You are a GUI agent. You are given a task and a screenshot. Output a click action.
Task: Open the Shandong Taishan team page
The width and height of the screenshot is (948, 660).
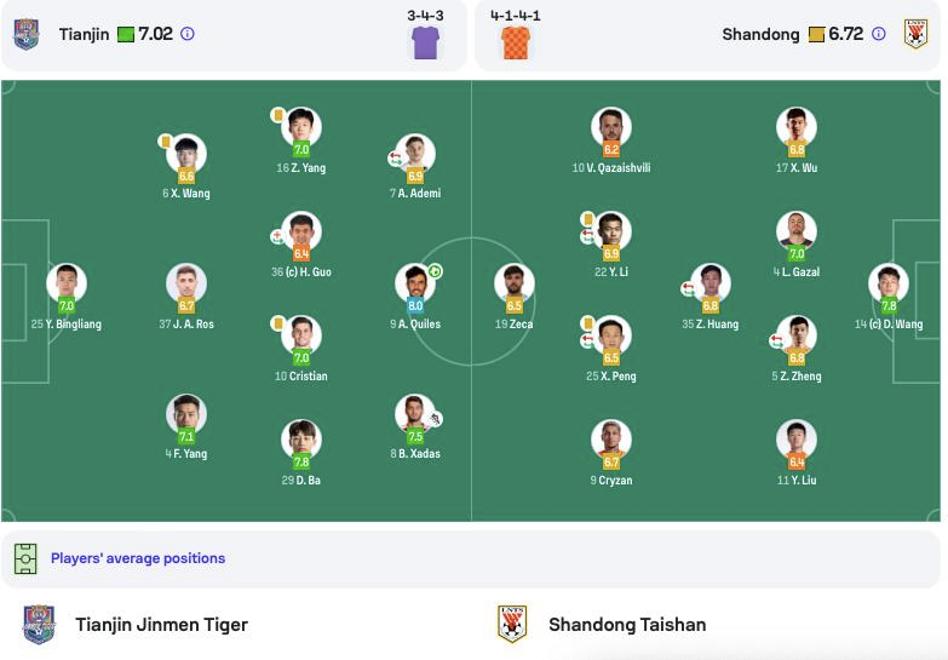[x=627, y=624]
